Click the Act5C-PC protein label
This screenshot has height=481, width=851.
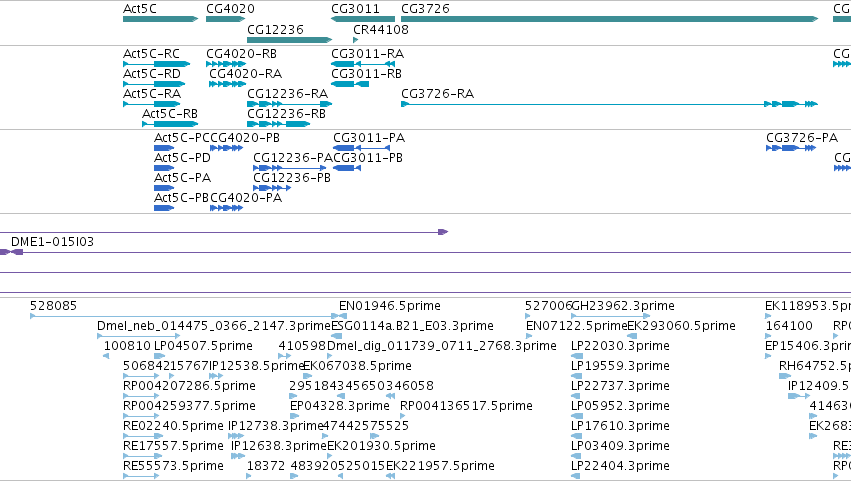coord(182,138)
